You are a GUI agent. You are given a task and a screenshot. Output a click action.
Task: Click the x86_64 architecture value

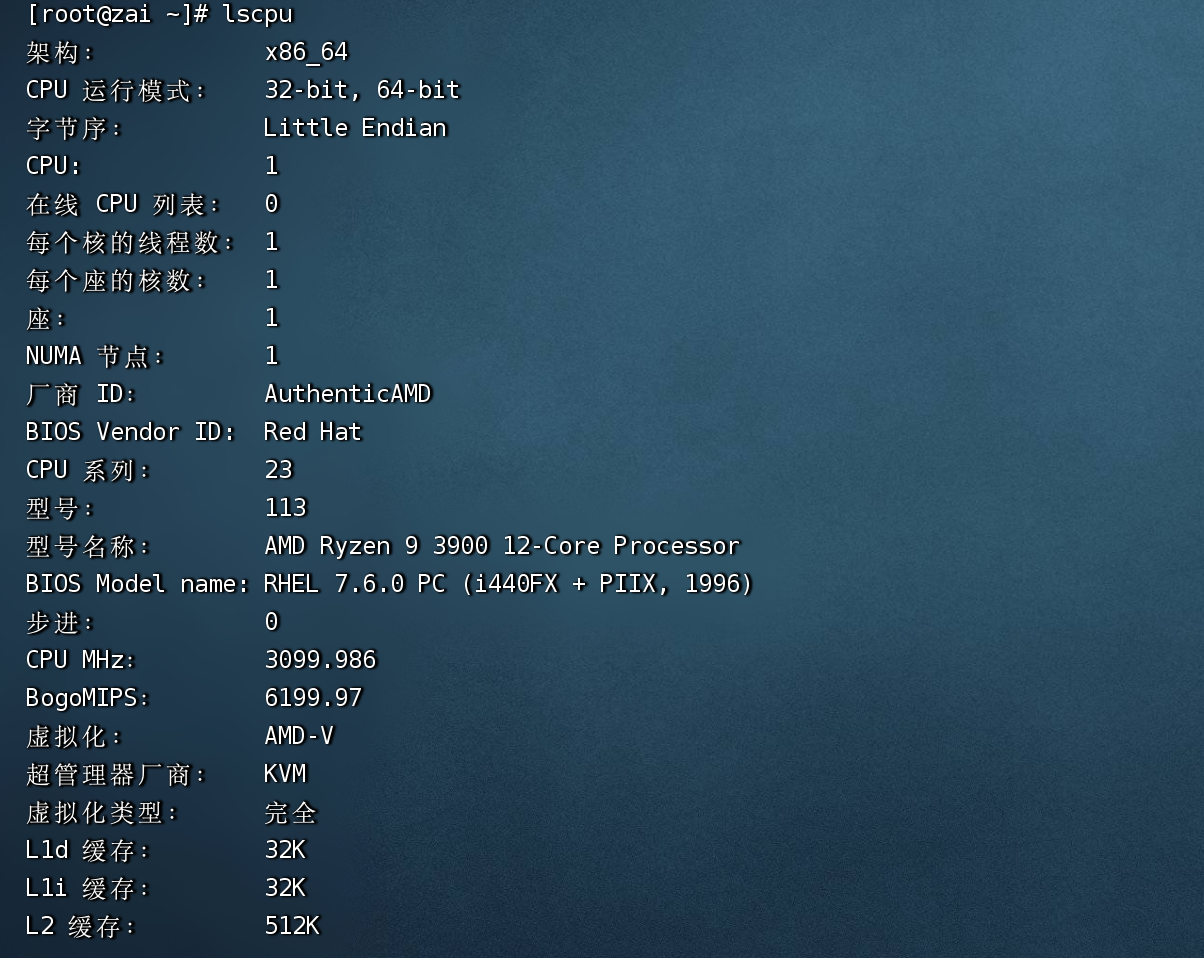[x=306, y=52]
